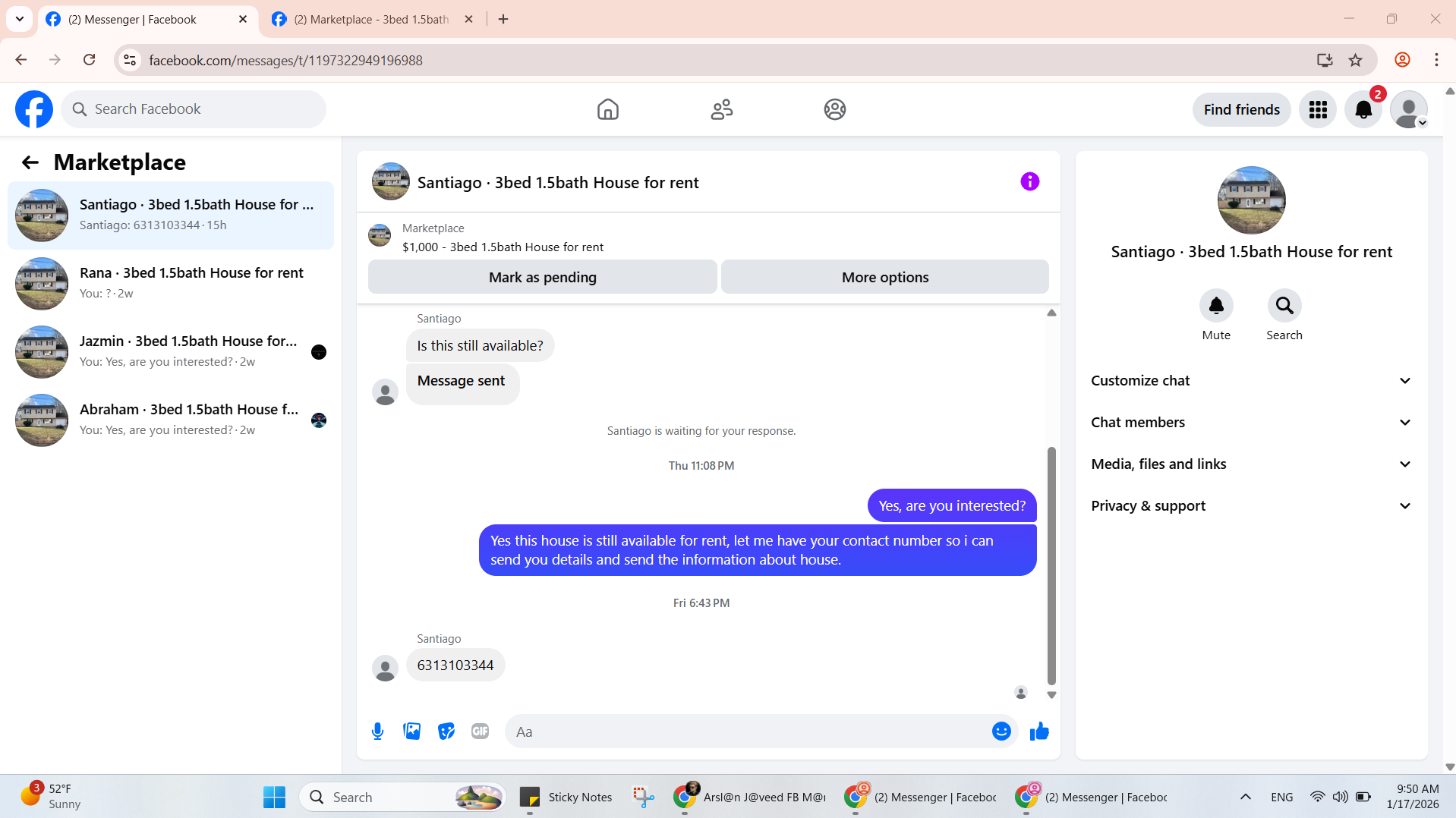Install app icon in address bar
Screen dimensions: 1456x818
(x=1325, y=60)
